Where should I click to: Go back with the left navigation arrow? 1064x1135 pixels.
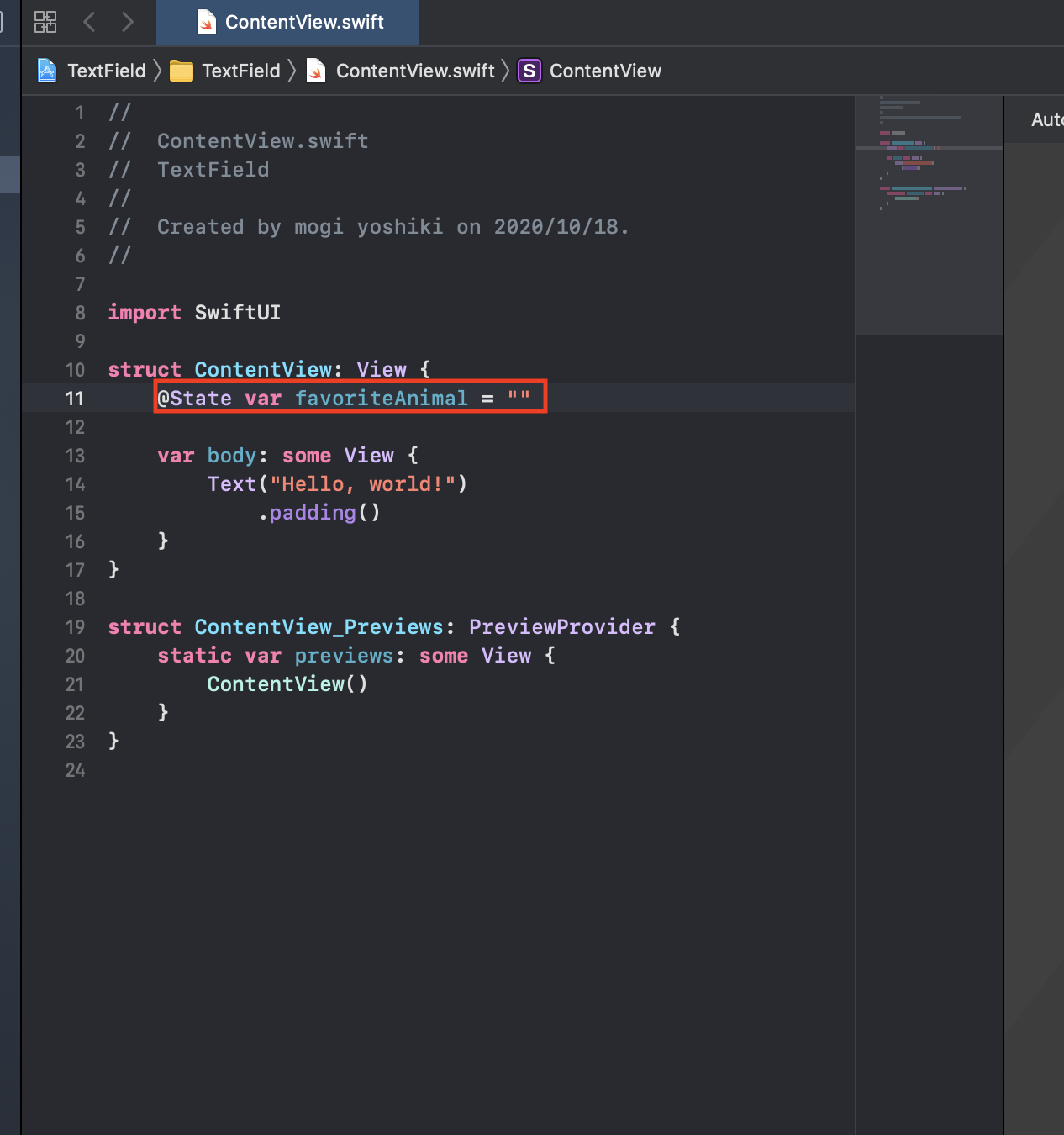coord(89,22)
